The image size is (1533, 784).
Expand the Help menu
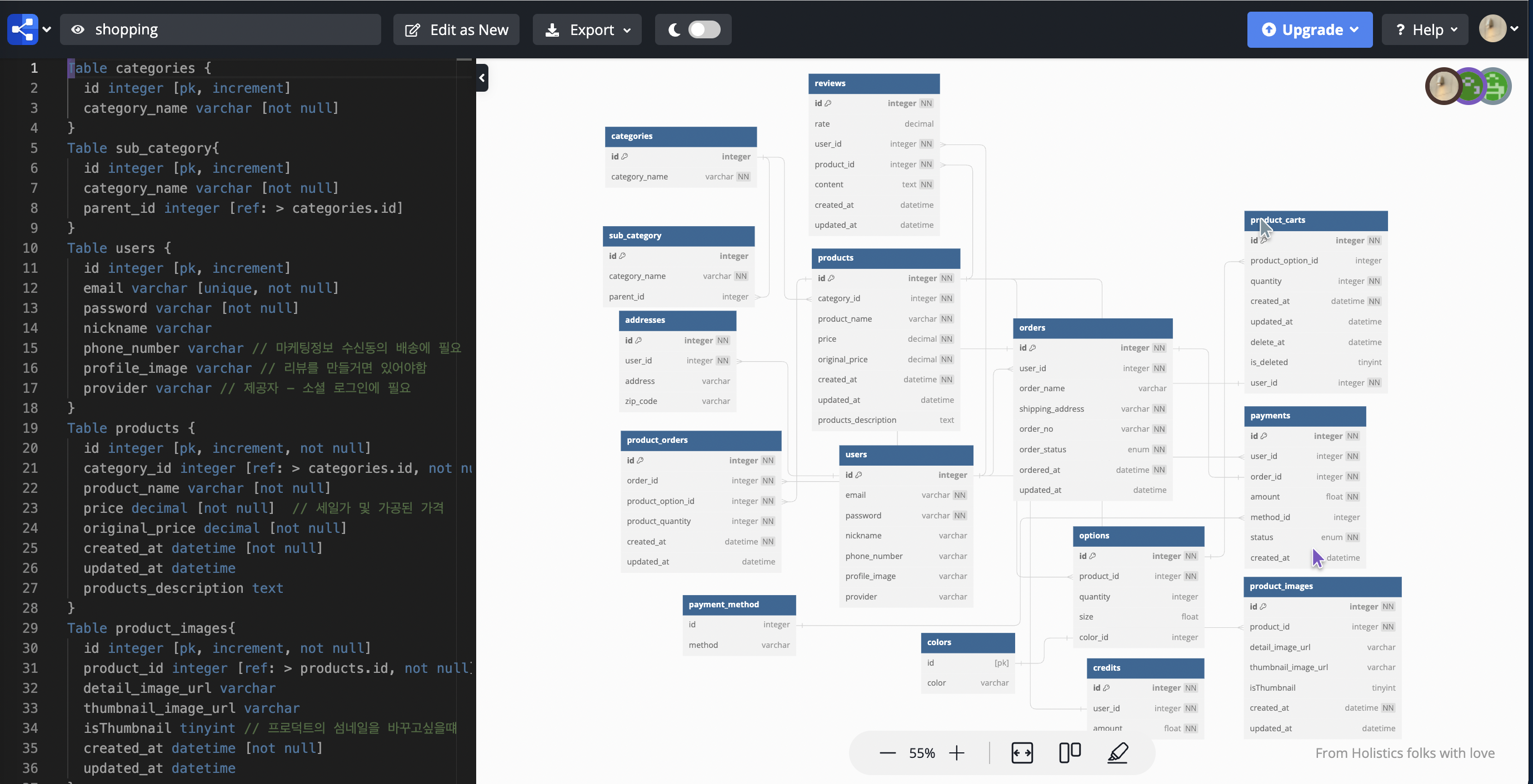click(x=1425, y=30)
